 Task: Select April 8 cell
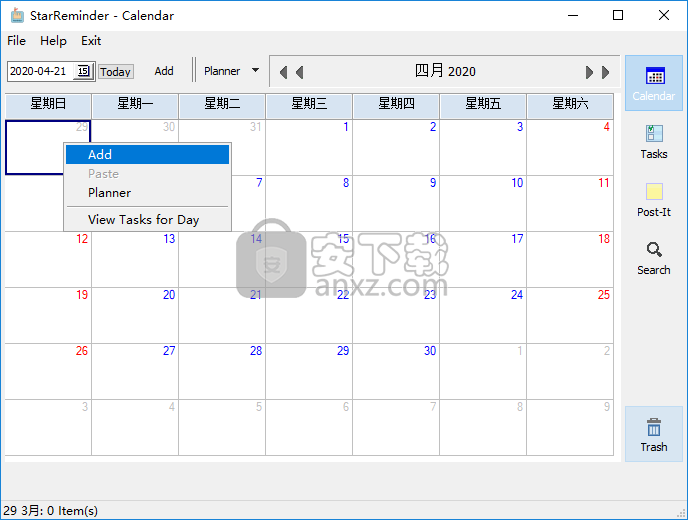pyautogui.click(x=309, y=204)
